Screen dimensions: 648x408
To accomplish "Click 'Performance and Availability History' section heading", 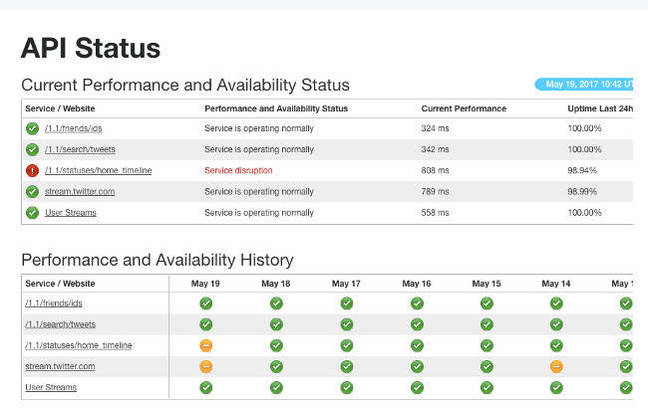I will pyautogui.click(x=157, y=260).
